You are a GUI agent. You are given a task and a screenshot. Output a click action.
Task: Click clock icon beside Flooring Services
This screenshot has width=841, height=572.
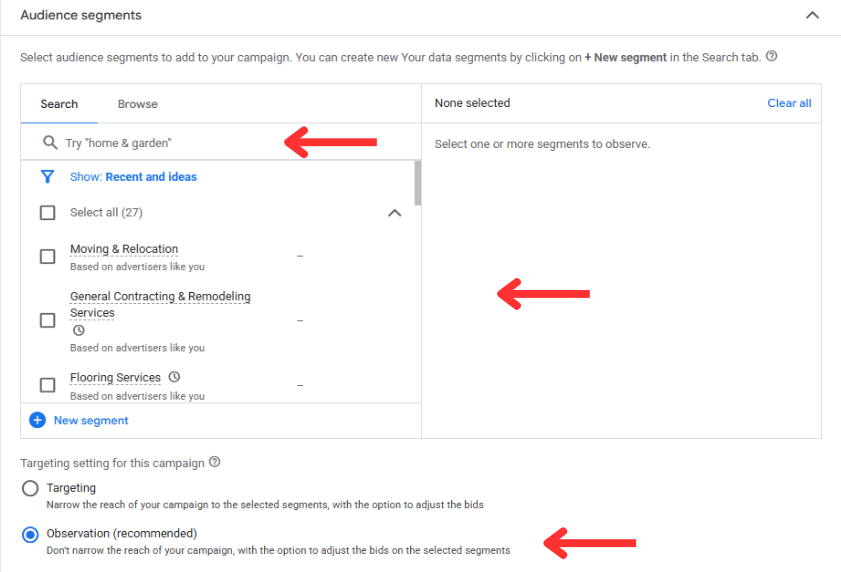tap(174, 377)
